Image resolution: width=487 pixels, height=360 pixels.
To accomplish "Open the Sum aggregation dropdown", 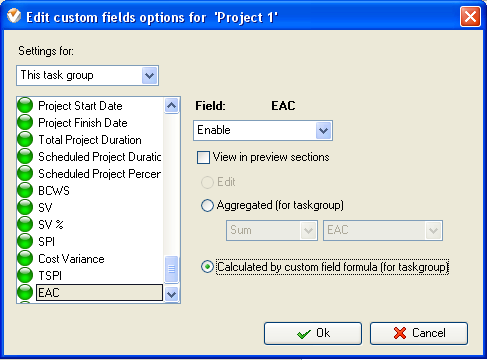I will (271, 230).
